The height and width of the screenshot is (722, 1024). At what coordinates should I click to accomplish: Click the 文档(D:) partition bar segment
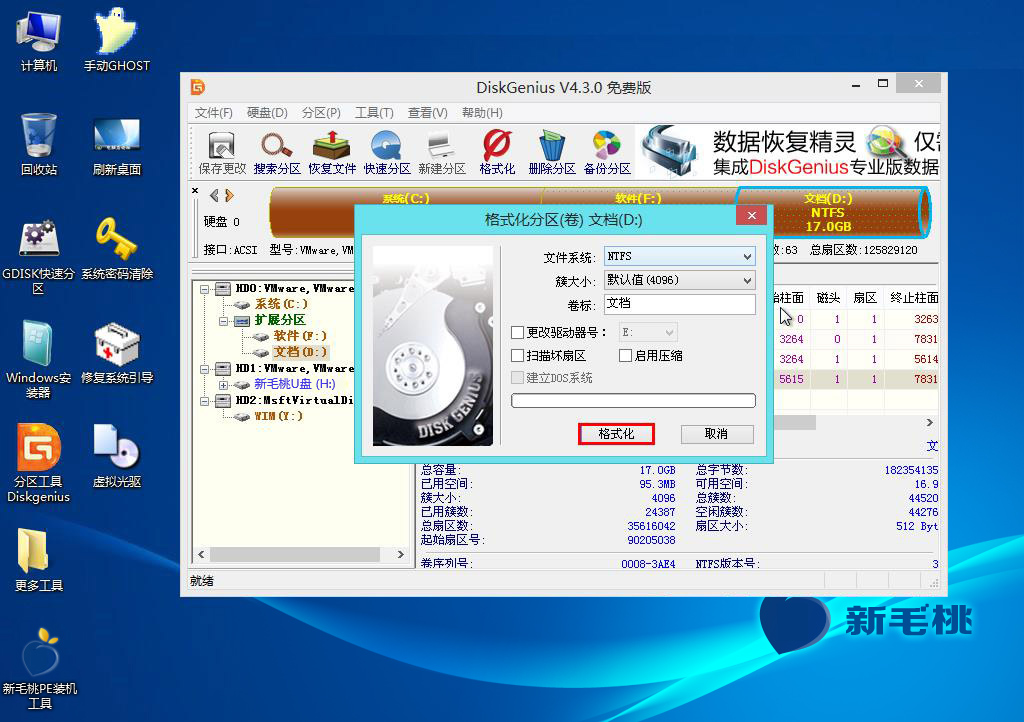[x=831, y=212]
